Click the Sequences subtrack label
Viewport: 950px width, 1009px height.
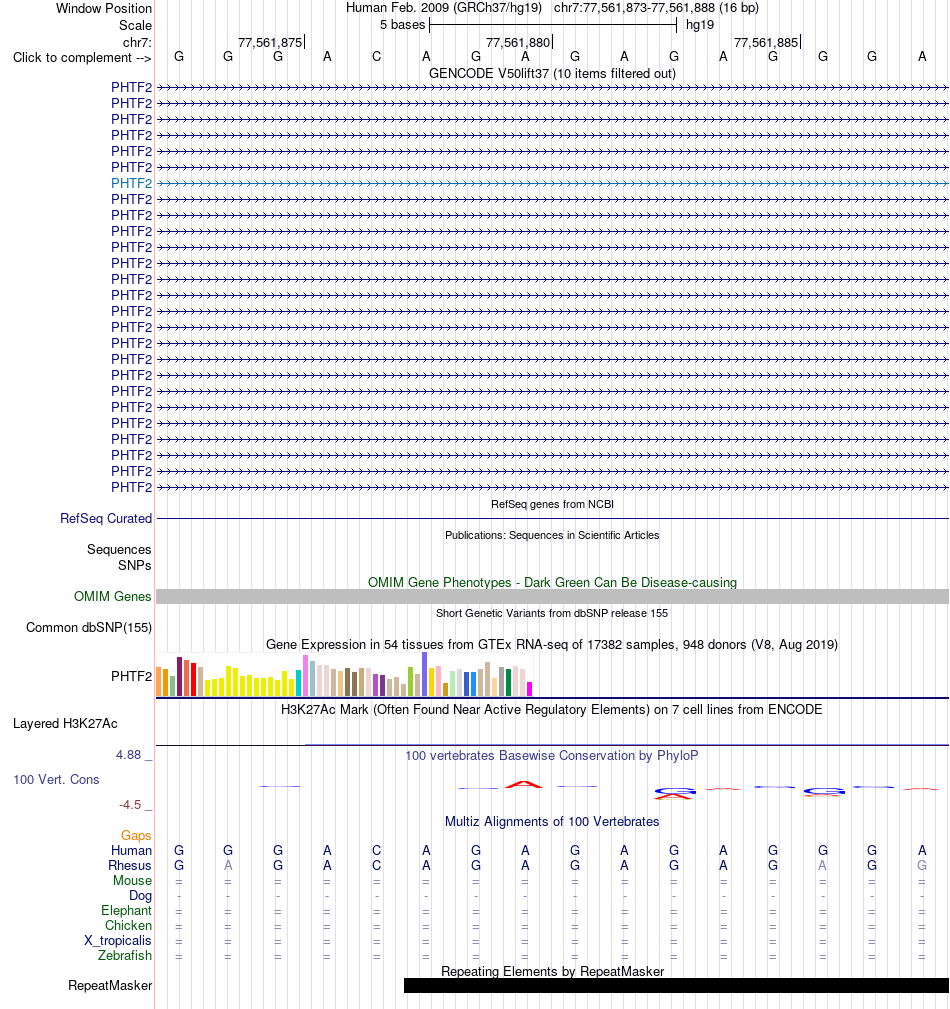tap(119, 550)
